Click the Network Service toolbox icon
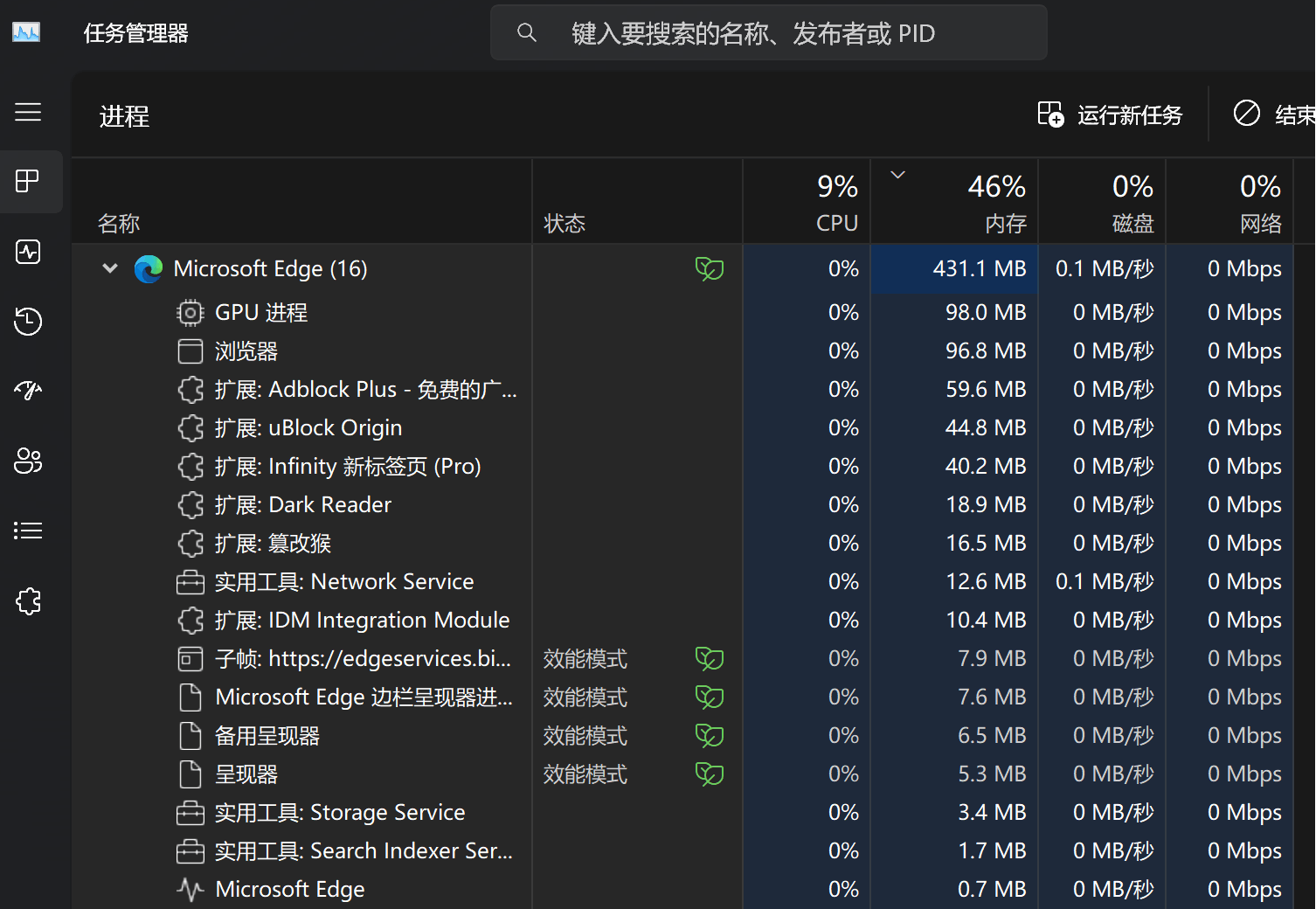 point(190,582)
